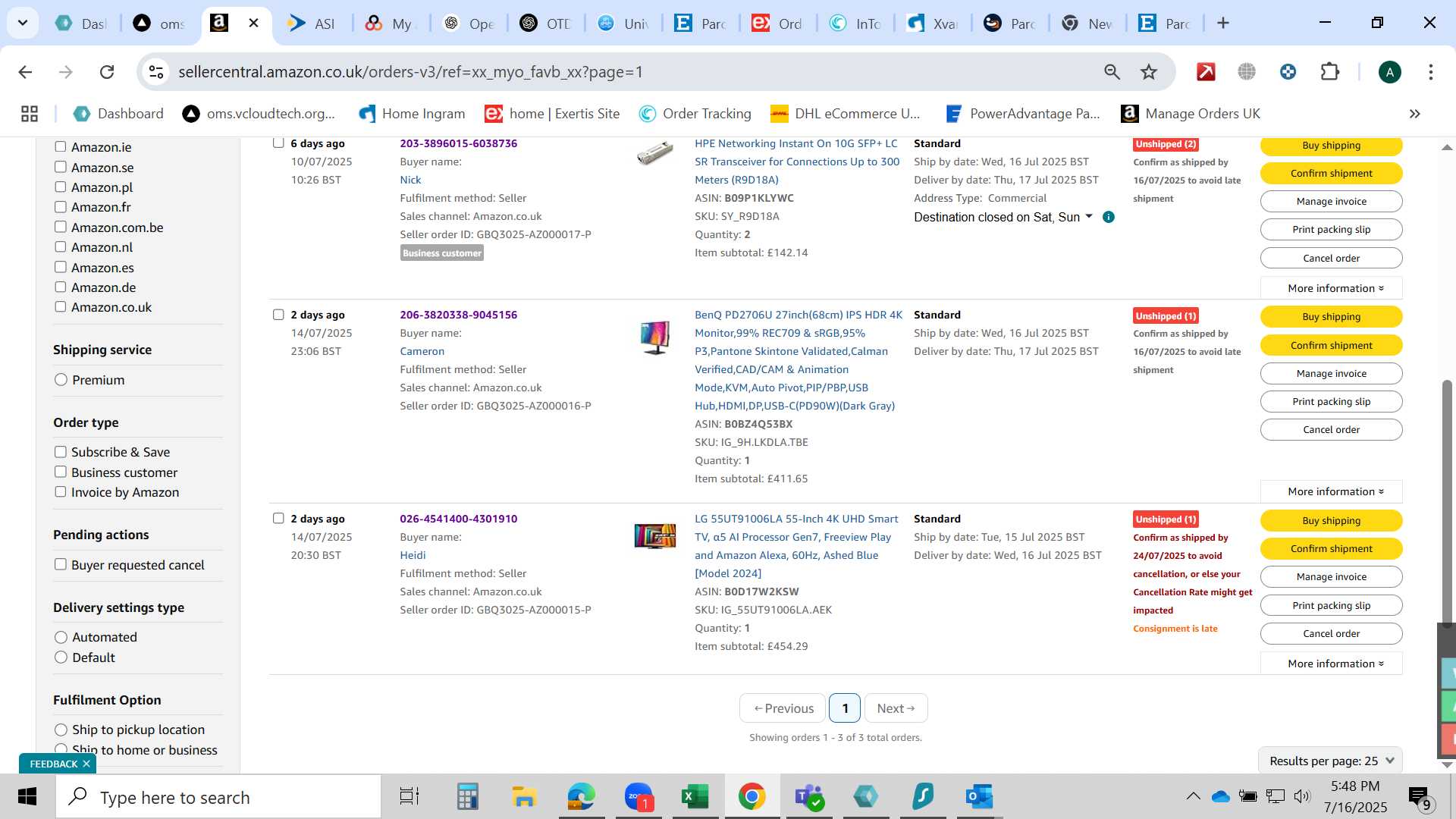Open buyer Cameron's profile link
Viewport: 1456px width, 819px height.
(422, 351)
